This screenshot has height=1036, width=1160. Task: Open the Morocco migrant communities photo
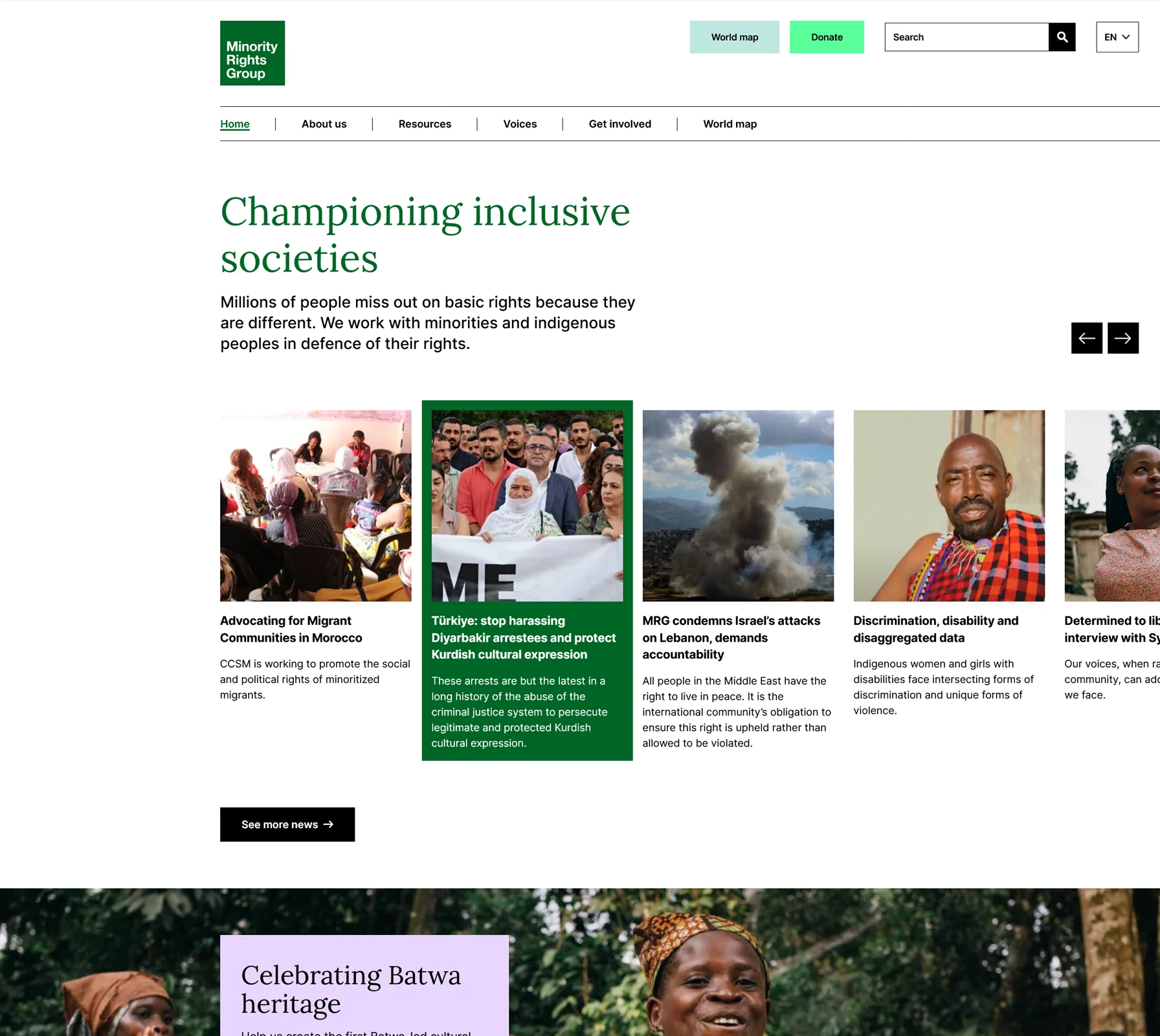tap(316, 506)
